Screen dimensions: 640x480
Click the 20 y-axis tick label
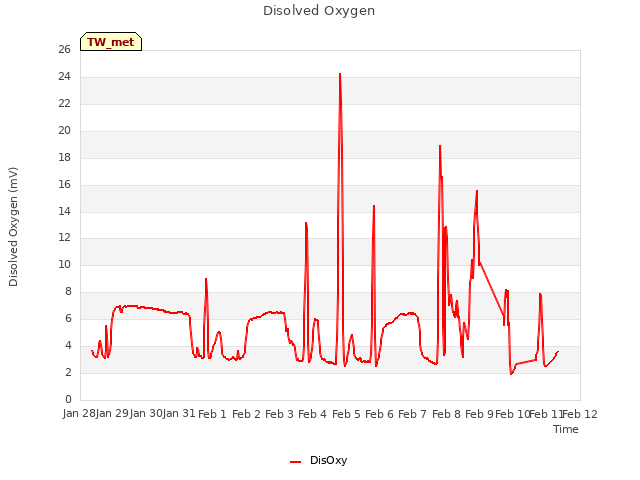64,130
